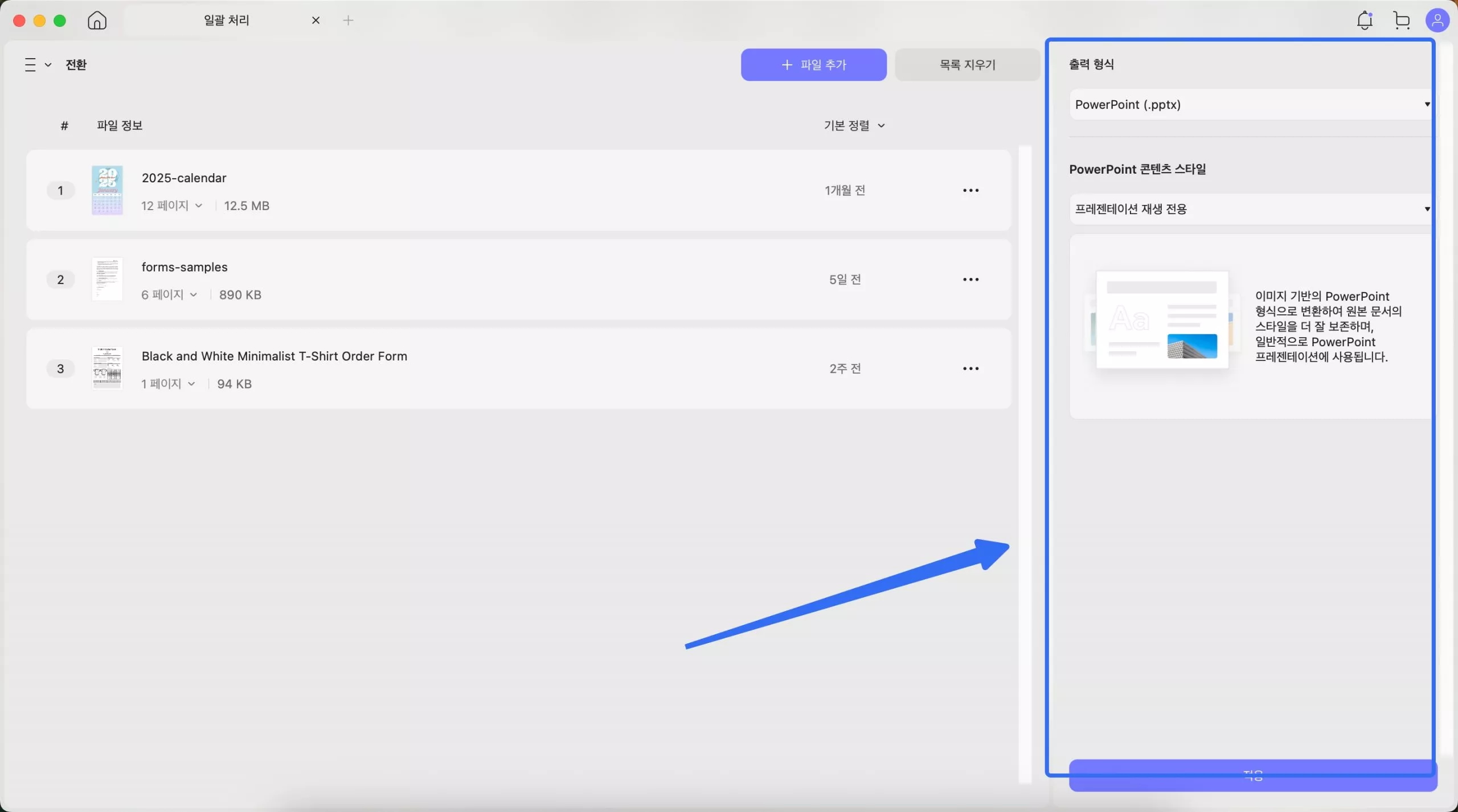The image size is (1458, 812).
Task: Click the 파일 추가 button
Action: coord(813,65)
